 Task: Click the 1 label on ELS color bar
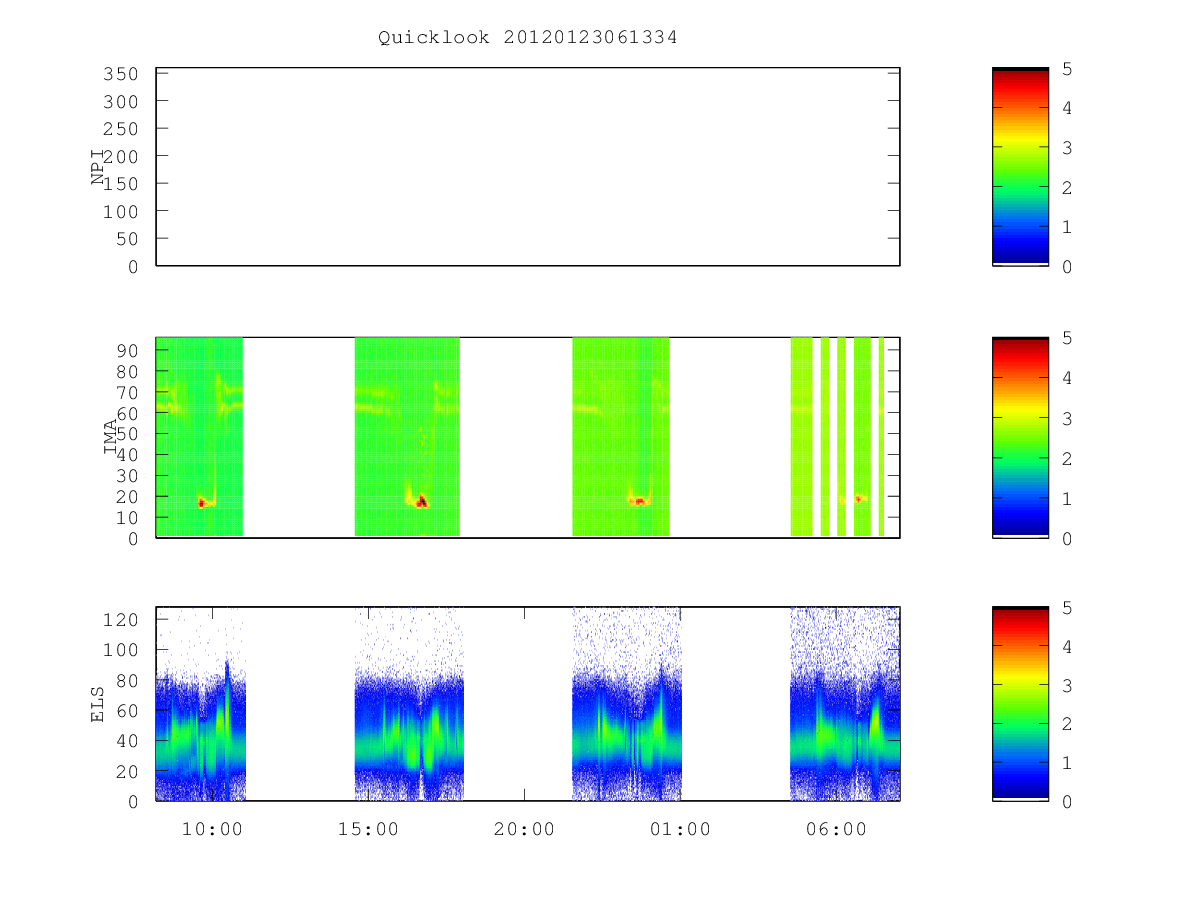(x=1067, y=763)
